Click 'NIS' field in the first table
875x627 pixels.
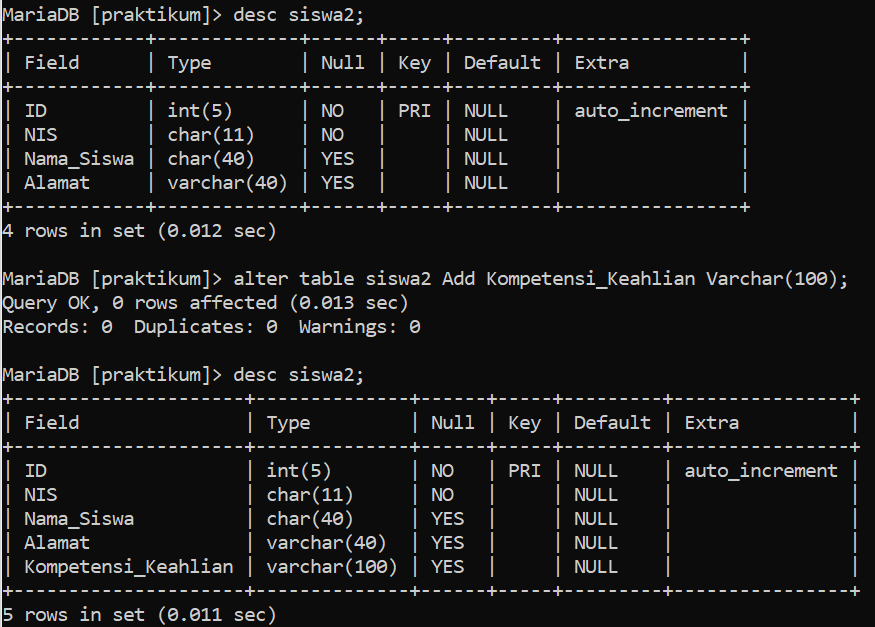[x=40, y=135]
